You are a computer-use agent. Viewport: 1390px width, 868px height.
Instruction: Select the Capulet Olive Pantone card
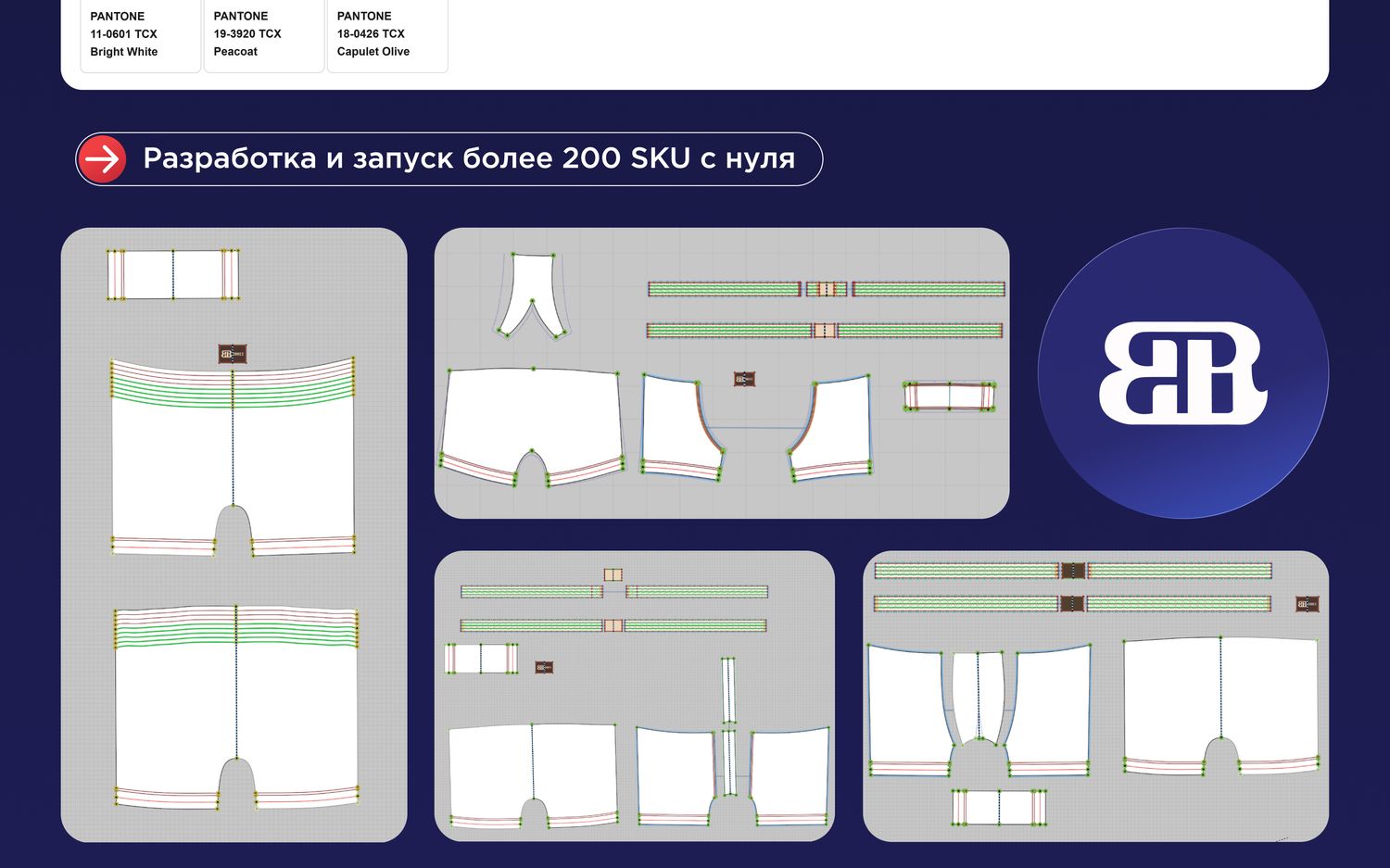click(x=387, y=35)
